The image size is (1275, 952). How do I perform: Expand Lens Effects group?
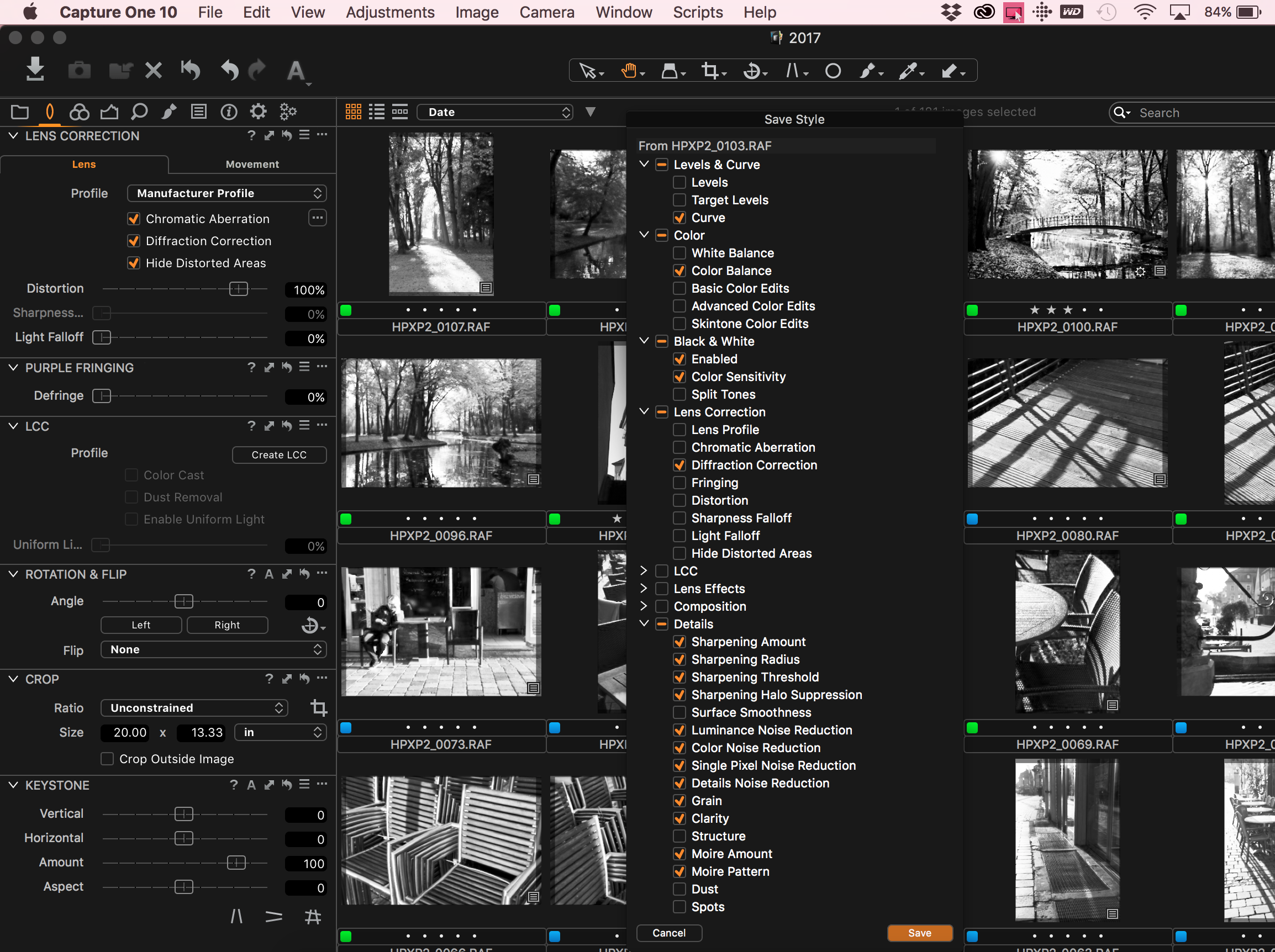pos(644,588)
